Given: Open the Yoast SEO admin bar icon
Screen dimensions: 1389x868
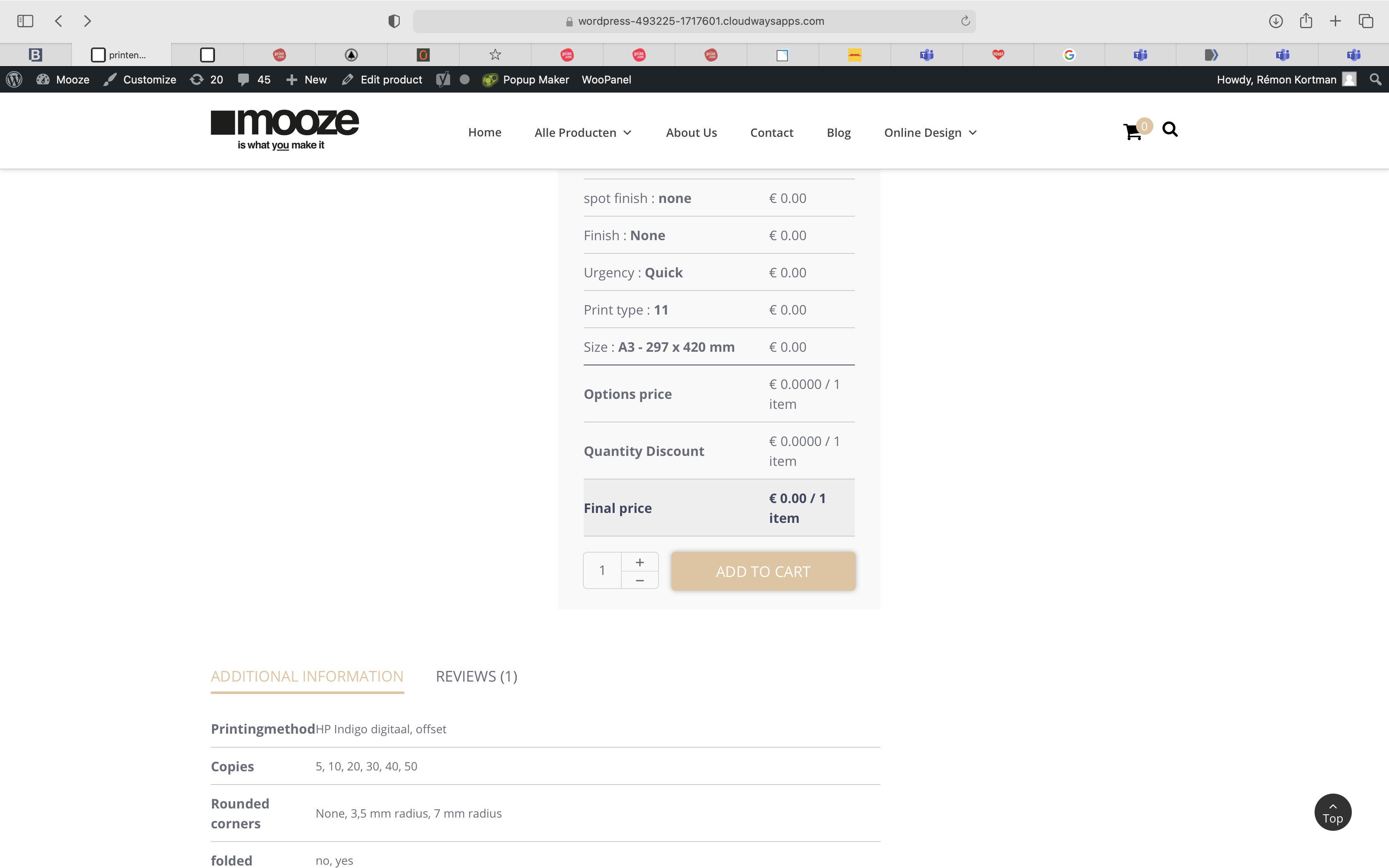Looking at the screenshot, I should 442,80.
